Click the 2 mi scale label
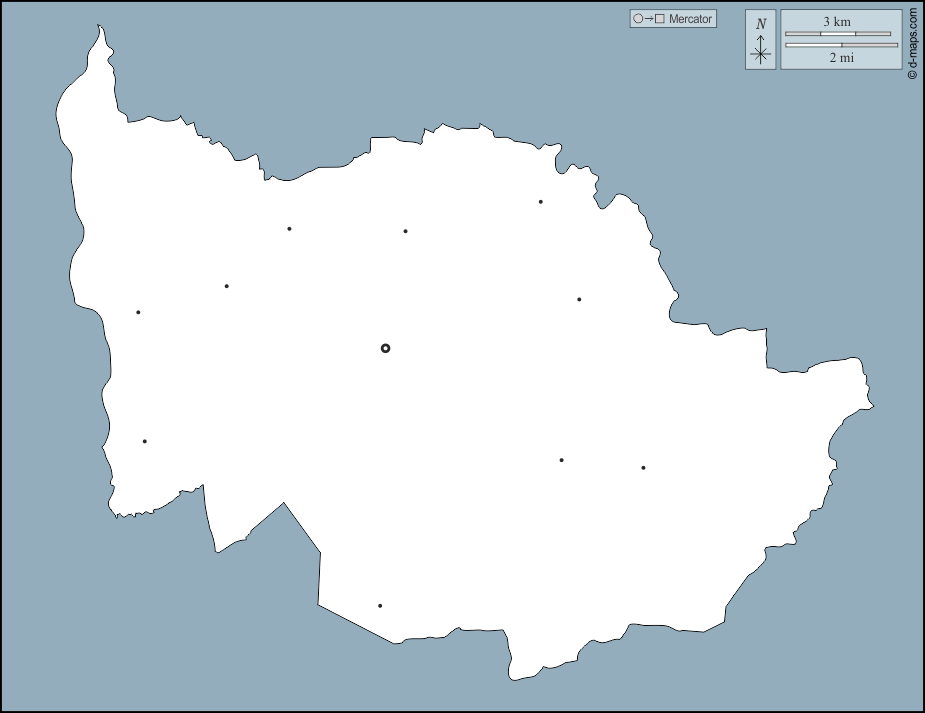 tap(841, 58)
